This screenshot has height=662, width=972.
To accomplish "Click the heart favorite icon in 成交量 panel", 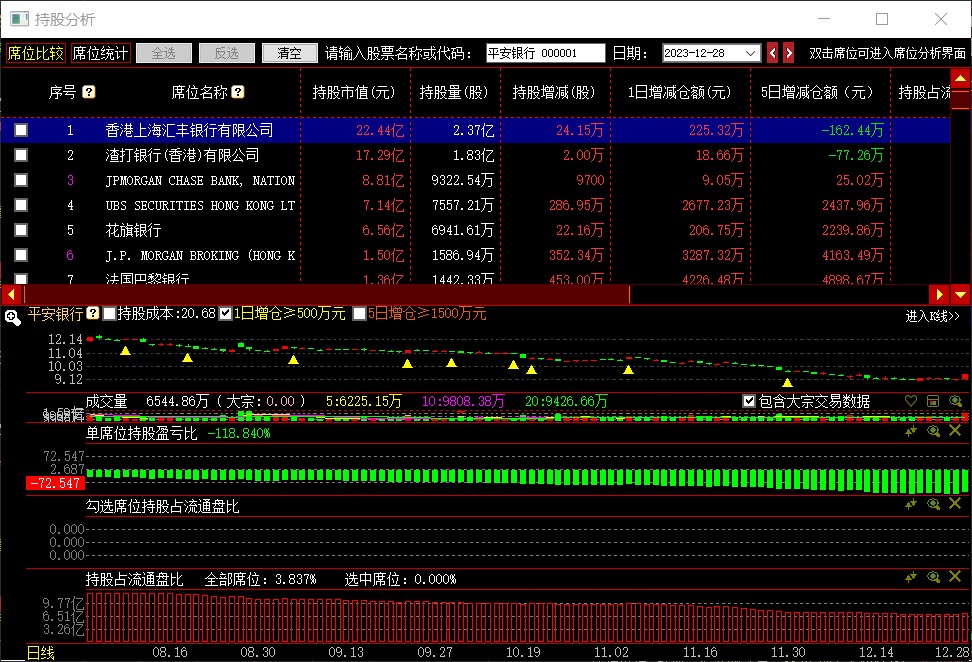I will [911, 401].
